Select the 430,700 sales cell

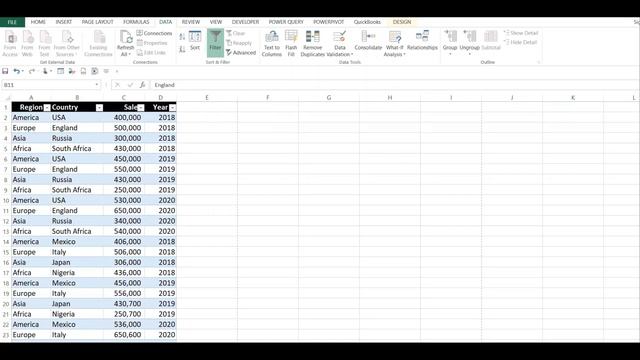tap(124, 304)
